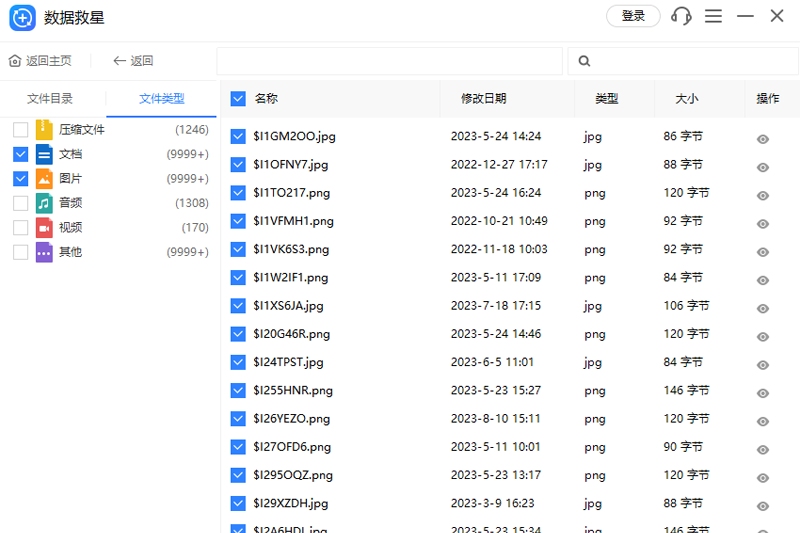Click the 视频 video type icon
800x533 pixels.
(x=44, y=228)
